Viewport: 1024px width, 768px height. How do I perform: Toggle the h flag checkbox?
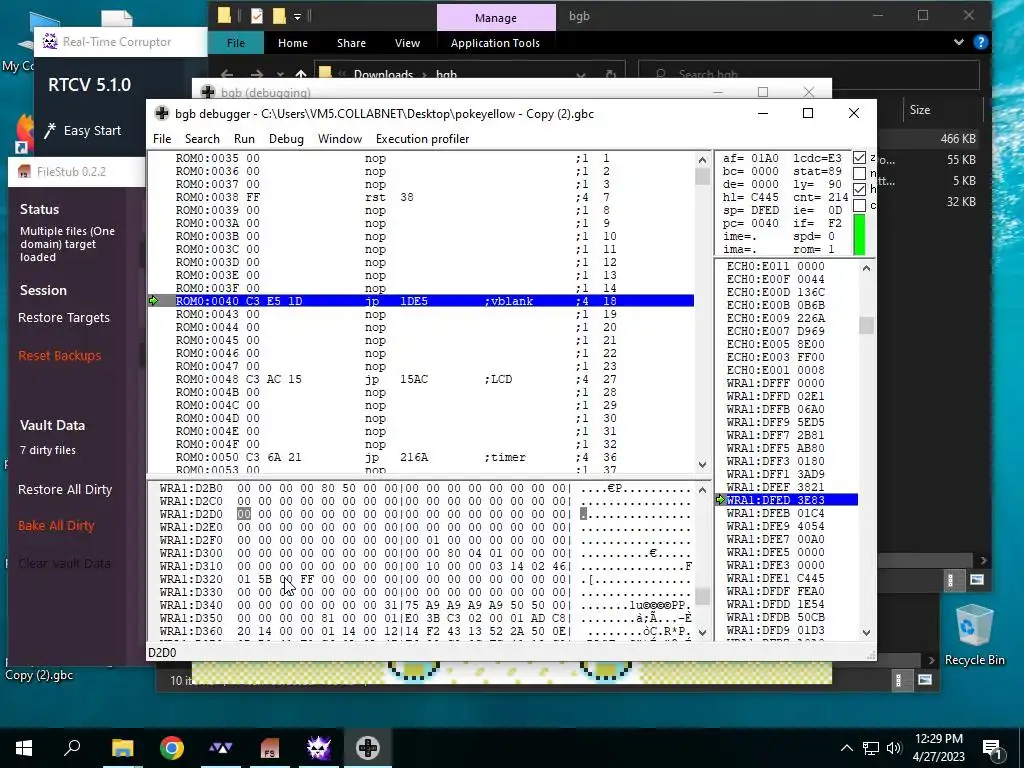(859, 189)
